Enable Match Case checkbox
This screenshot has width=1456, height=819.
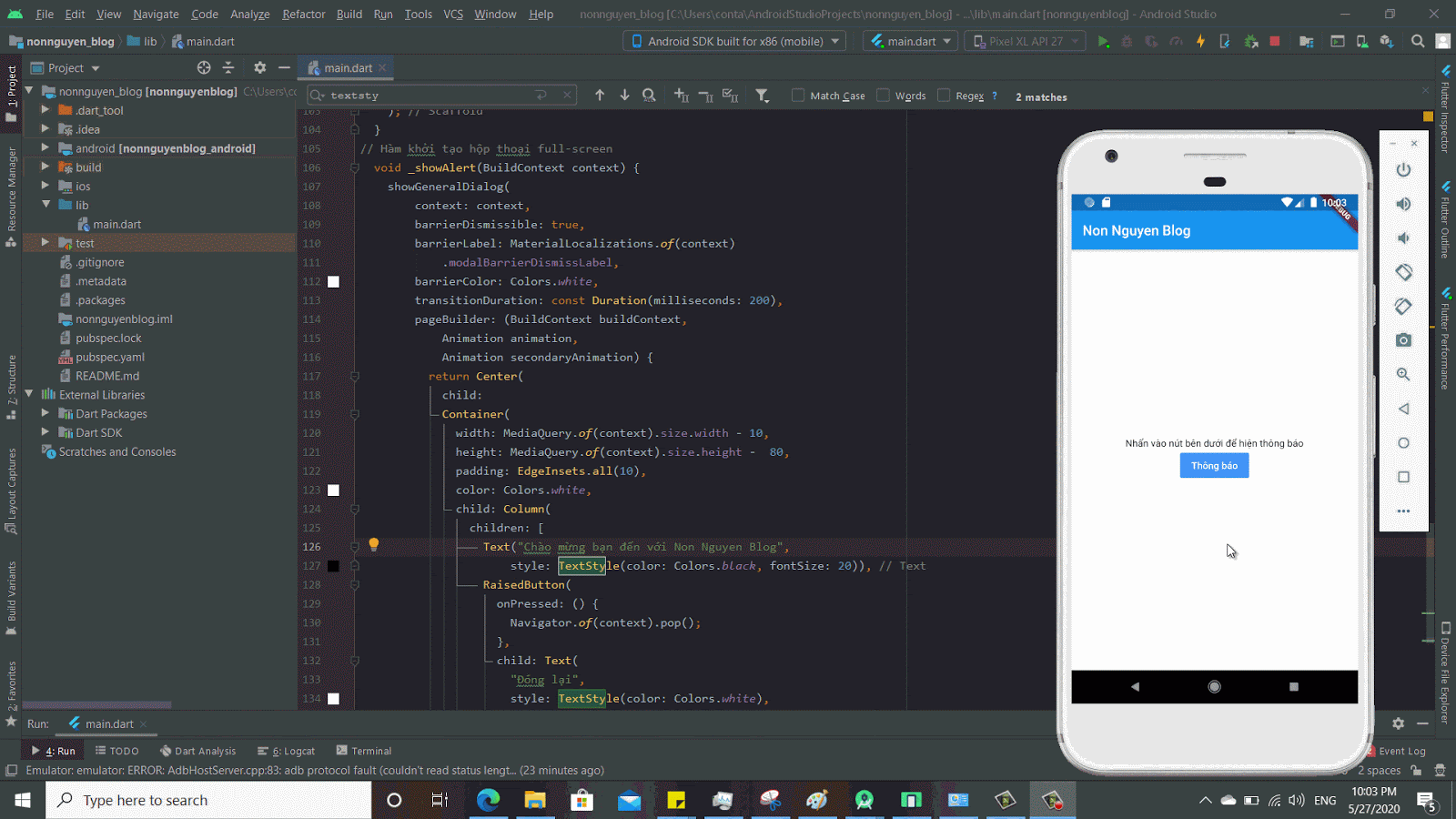pyautogui.click(x=798, y=95)
